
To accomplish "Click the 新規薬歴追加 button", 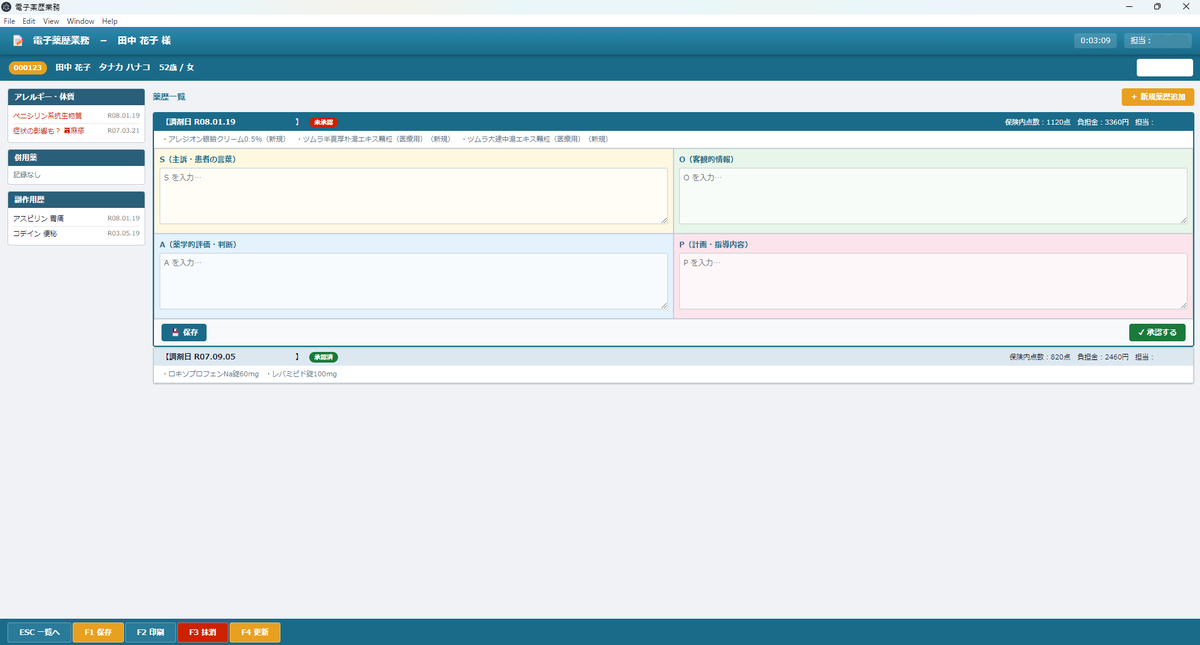I will [1158, 97].
